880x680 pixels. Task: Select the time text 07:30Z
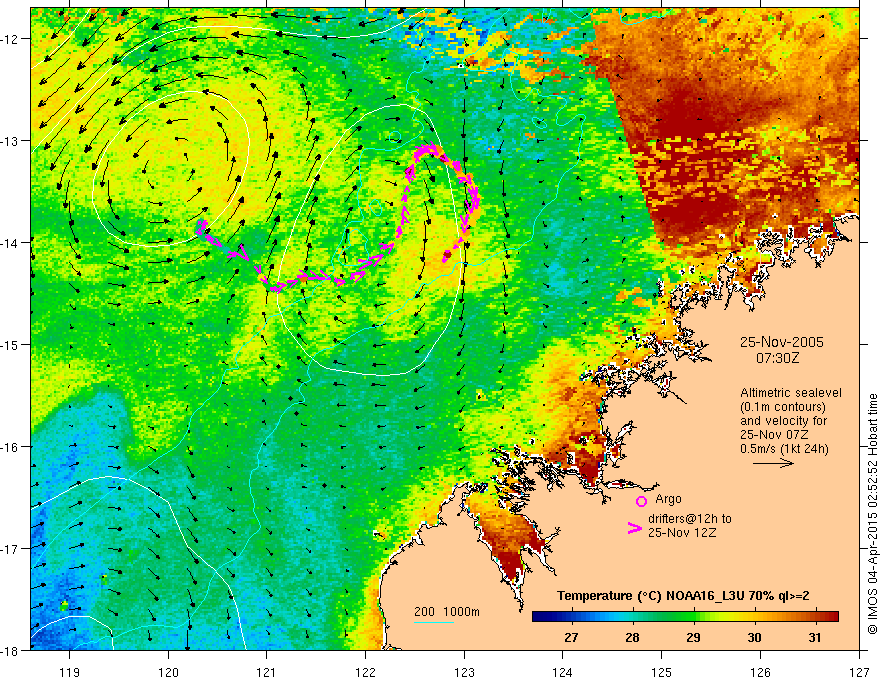pos(777,357)
